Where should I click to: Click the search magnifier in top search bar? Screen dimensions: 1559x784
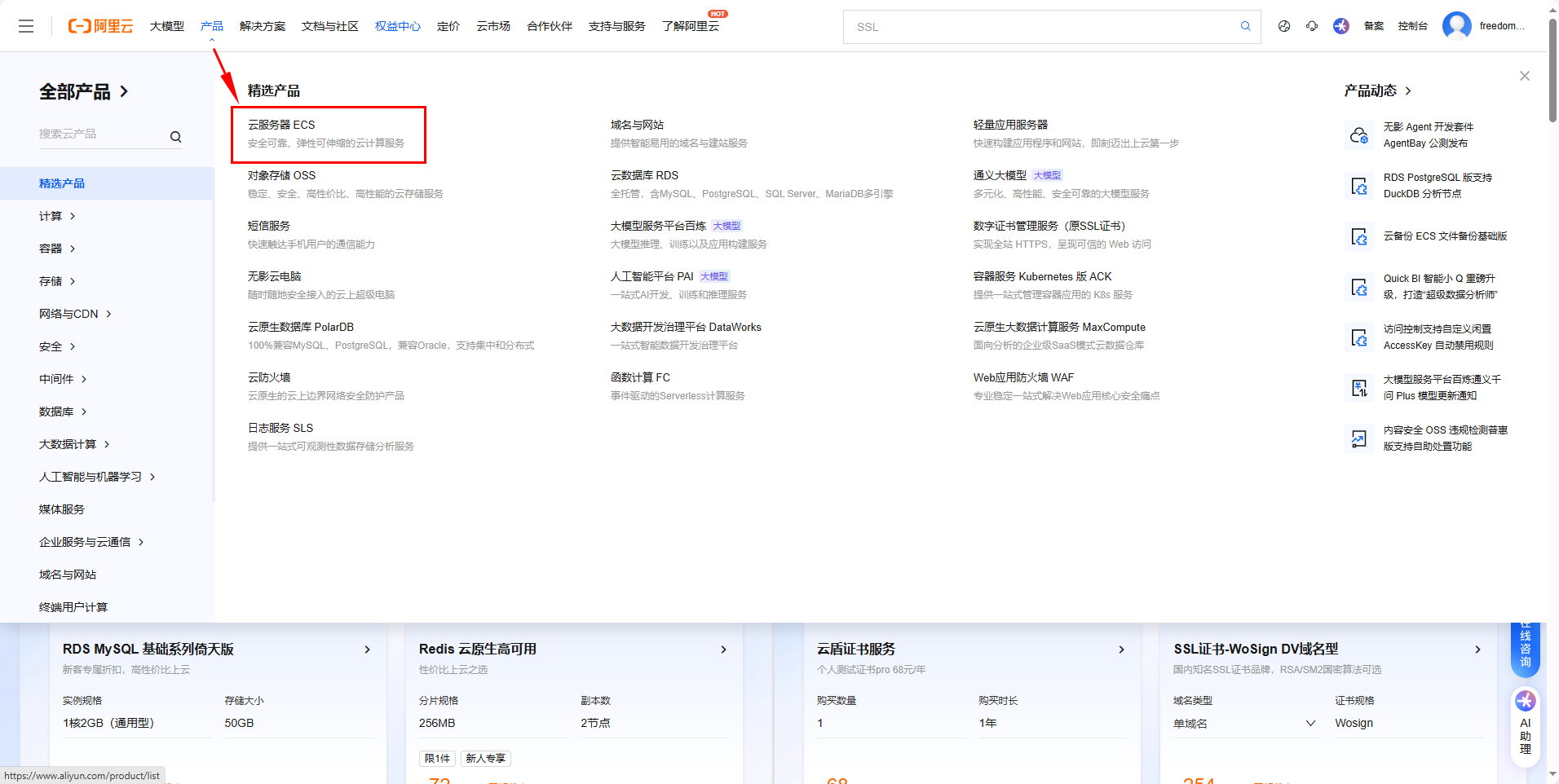[1245, 26]
